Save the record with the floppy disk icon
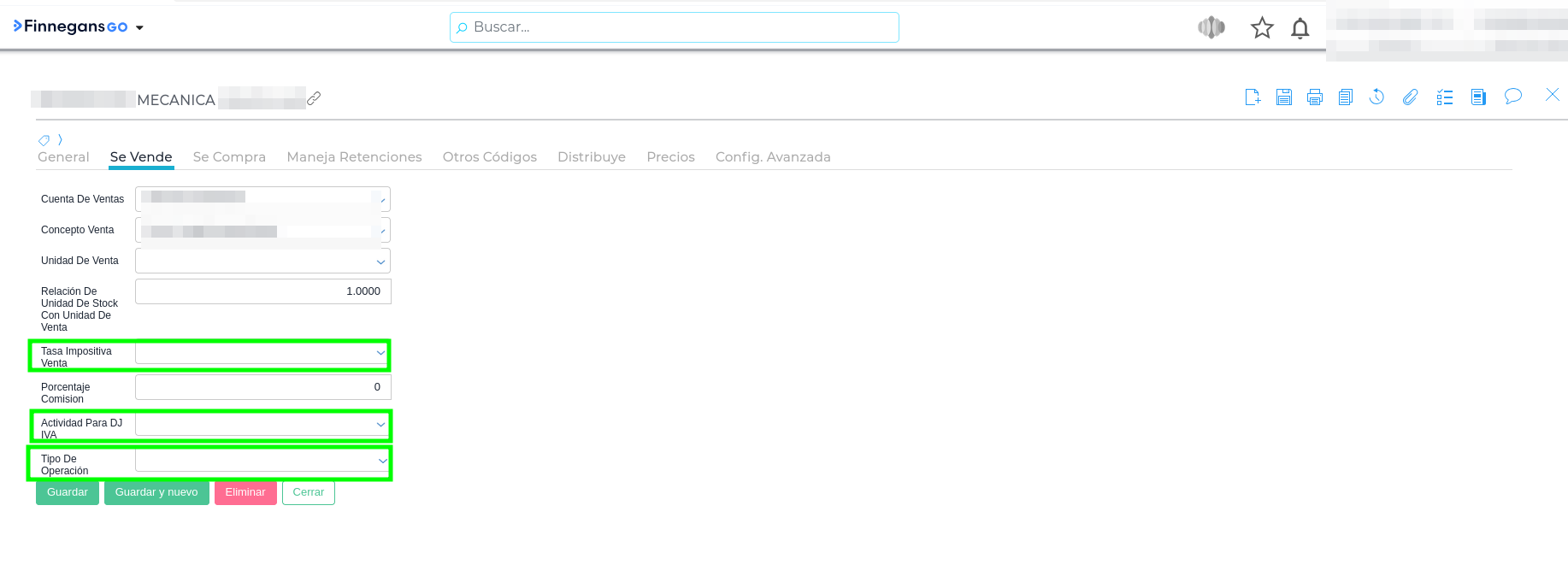Viewport: 1568px width, 582px height. coord(1283,97)
